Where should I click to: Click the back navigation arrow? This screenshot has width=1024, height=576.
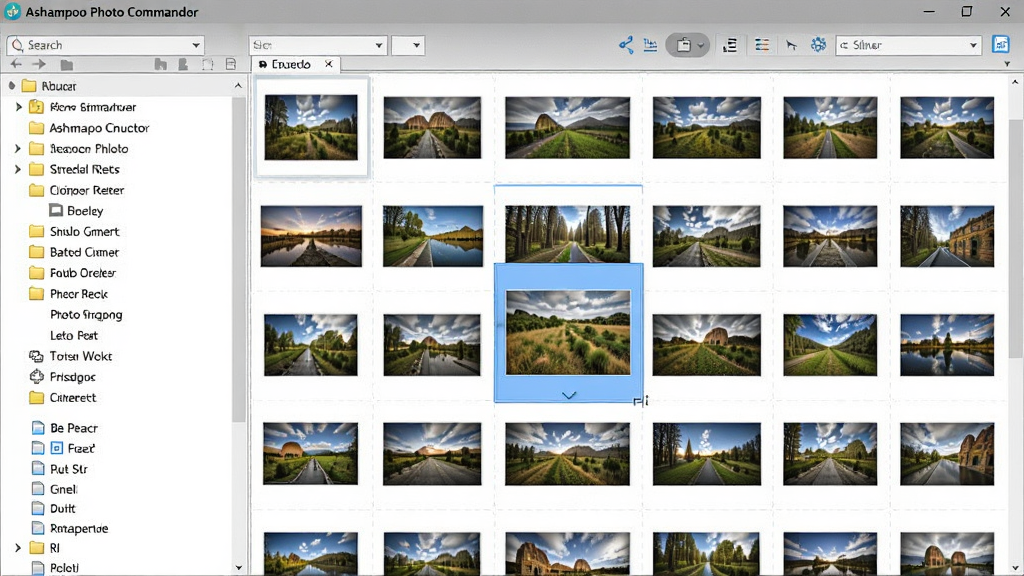[x=16, y=64]
